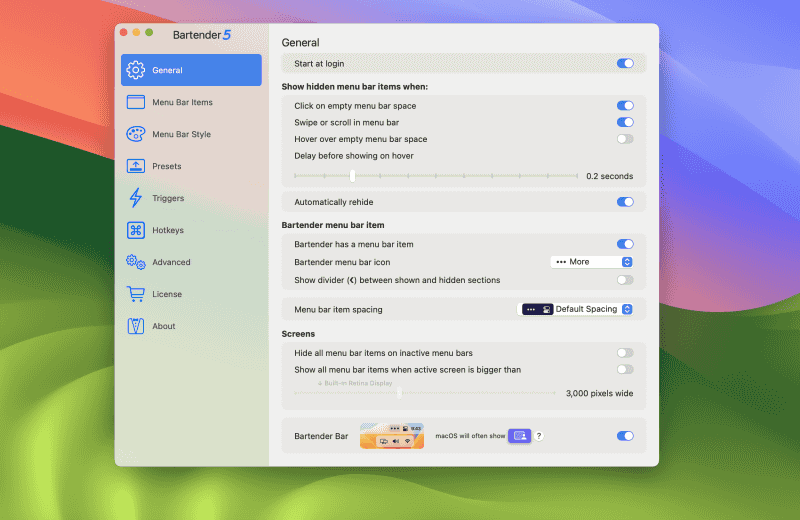The image size is (800, 520).
Task: Click the Show hidden menu bar items when heading
Action: 355,87
